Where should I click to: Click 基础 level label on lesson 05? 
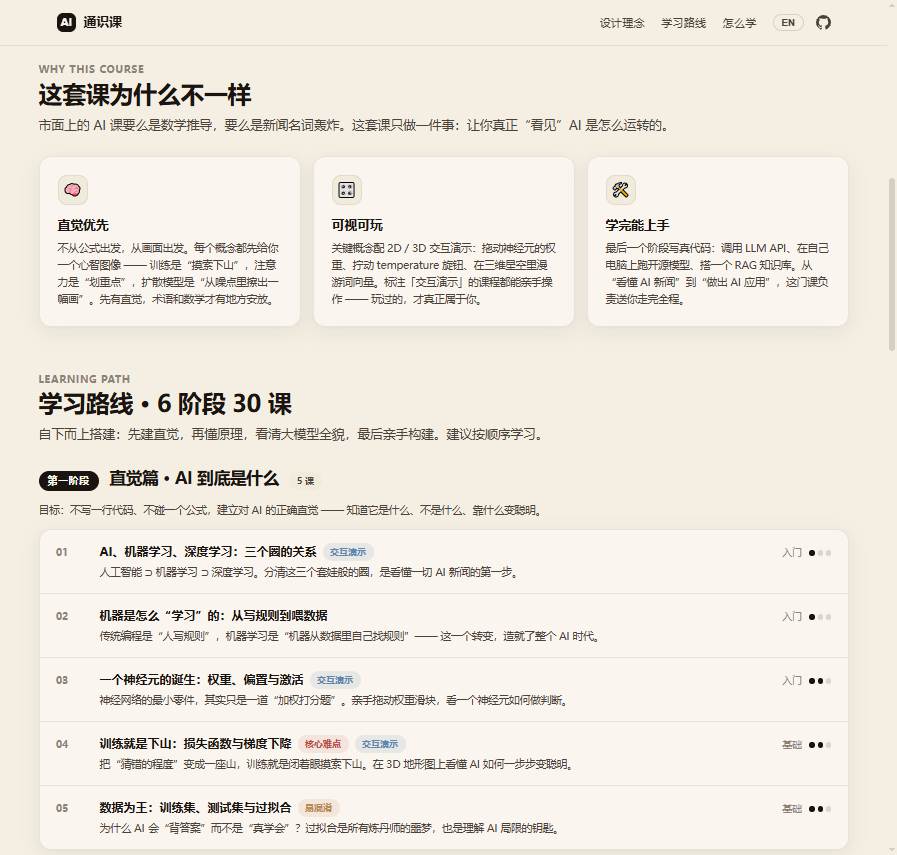tap(792, 809)
